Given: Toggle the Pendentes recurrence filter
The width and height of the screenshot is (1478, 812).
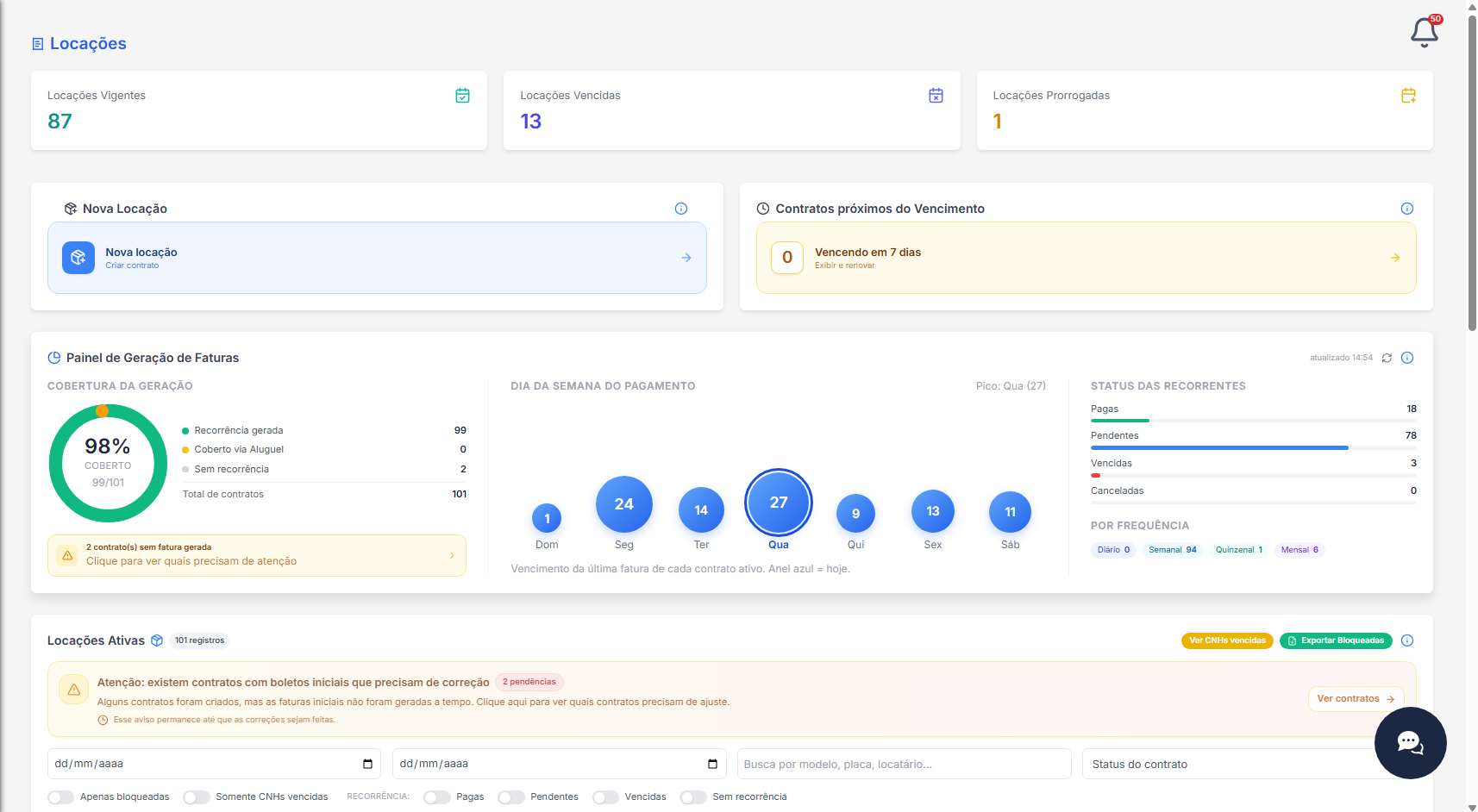Looking at the screenshot, I should (511, 797).
